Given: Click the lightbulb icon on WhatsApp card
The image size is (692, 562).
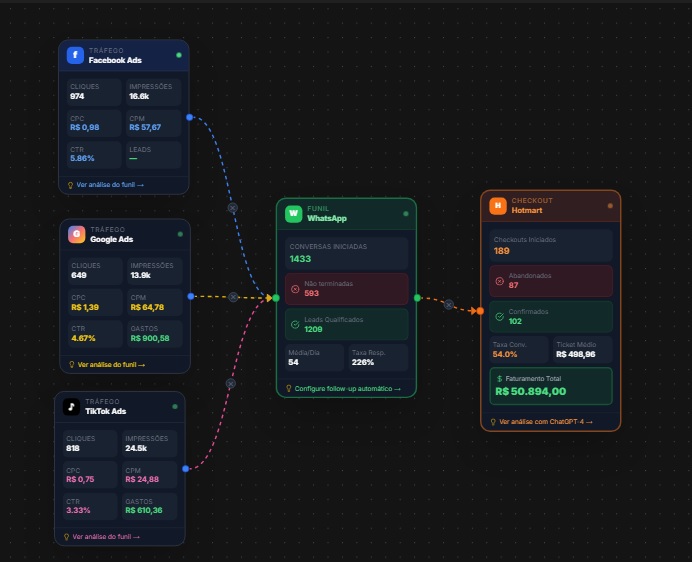Looking at the screenshot, I should click(289, 388).
